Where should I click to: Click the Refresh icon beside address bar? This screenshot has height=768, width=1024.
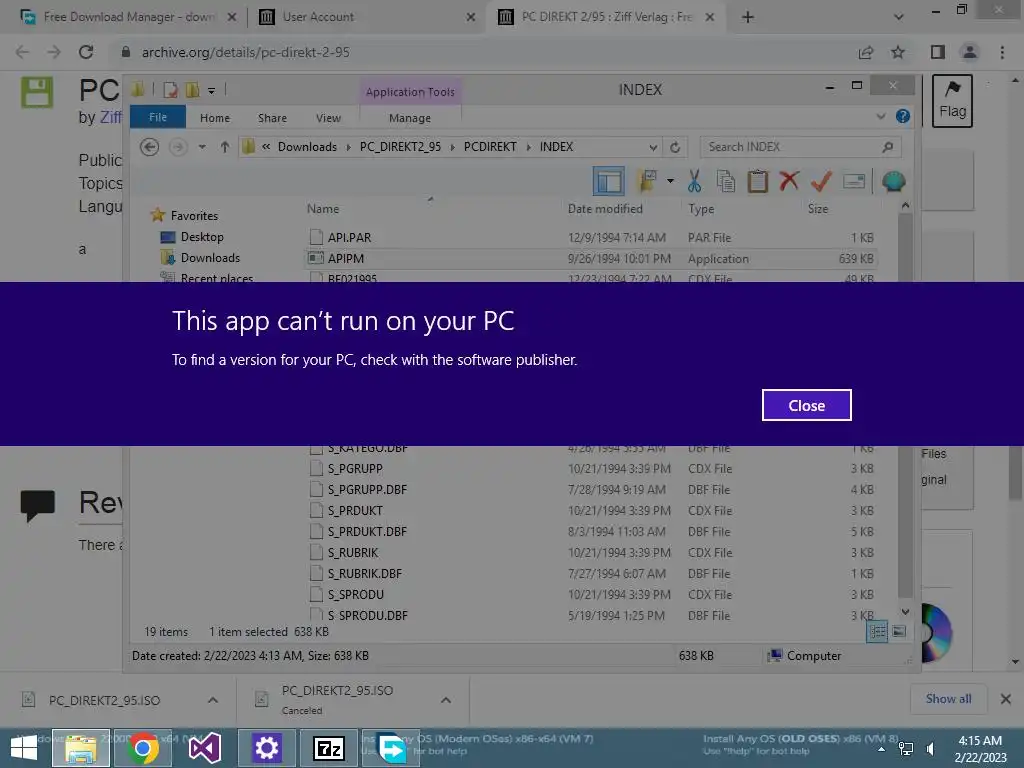675,147
